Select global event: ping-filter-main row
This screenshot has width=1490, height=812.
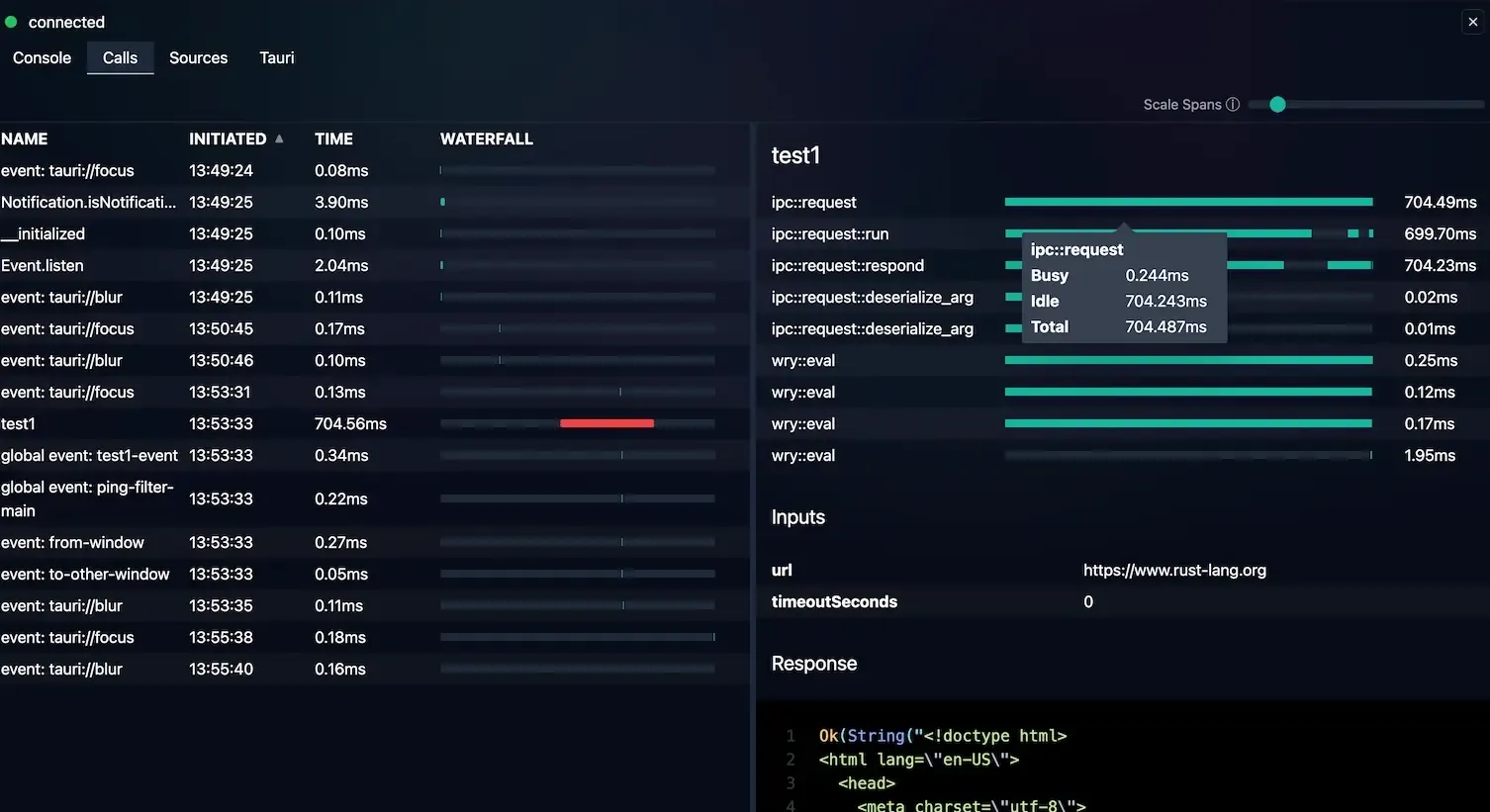point(374,498)
